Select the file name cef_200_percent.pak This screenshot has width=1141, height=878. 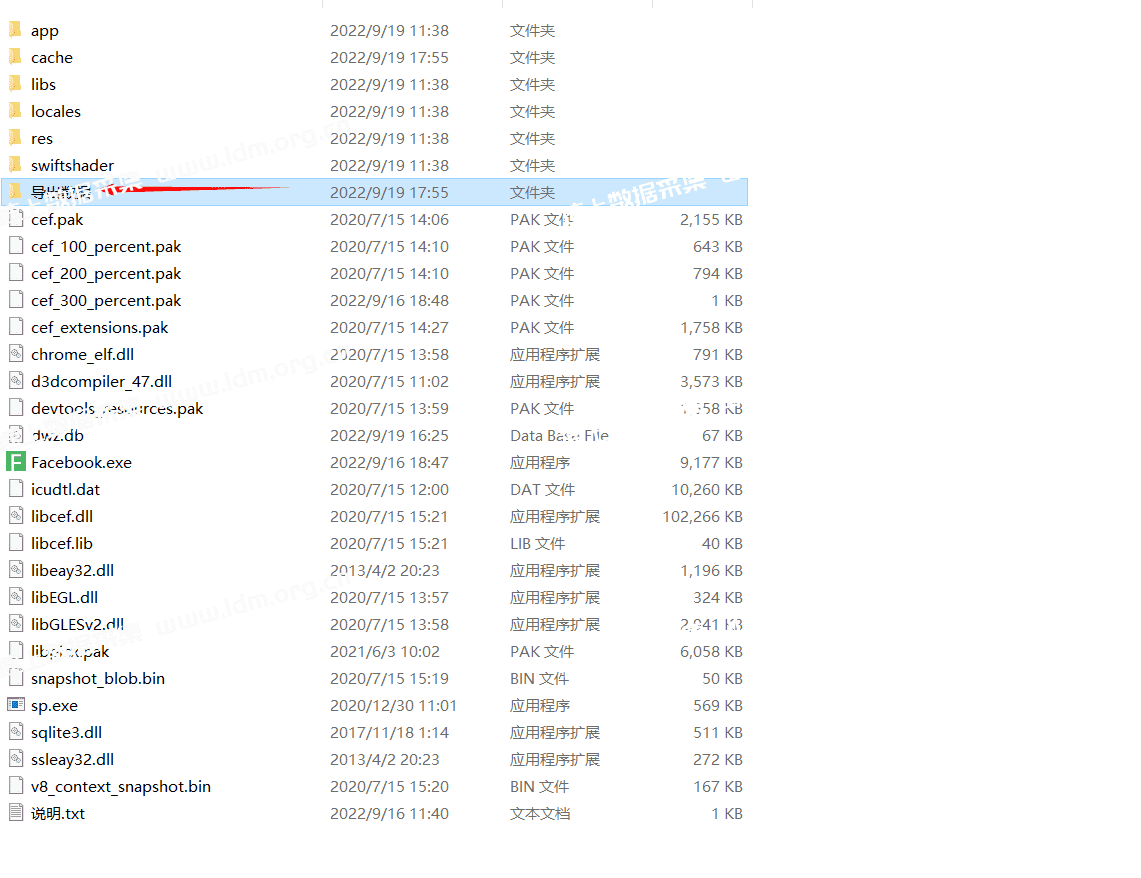click(x=106, y=274)
